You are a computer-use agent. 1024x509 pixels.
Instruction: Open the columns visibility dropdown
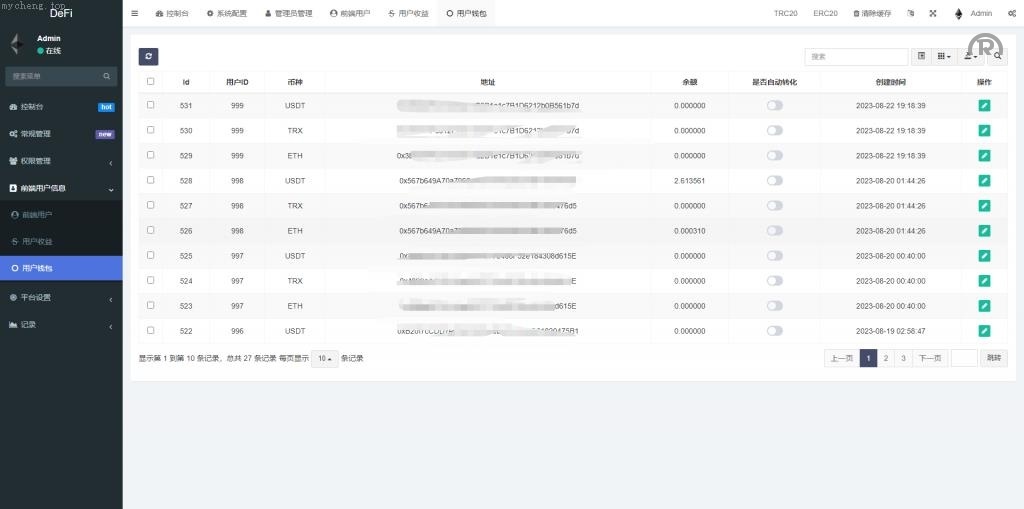click(944, 57)
